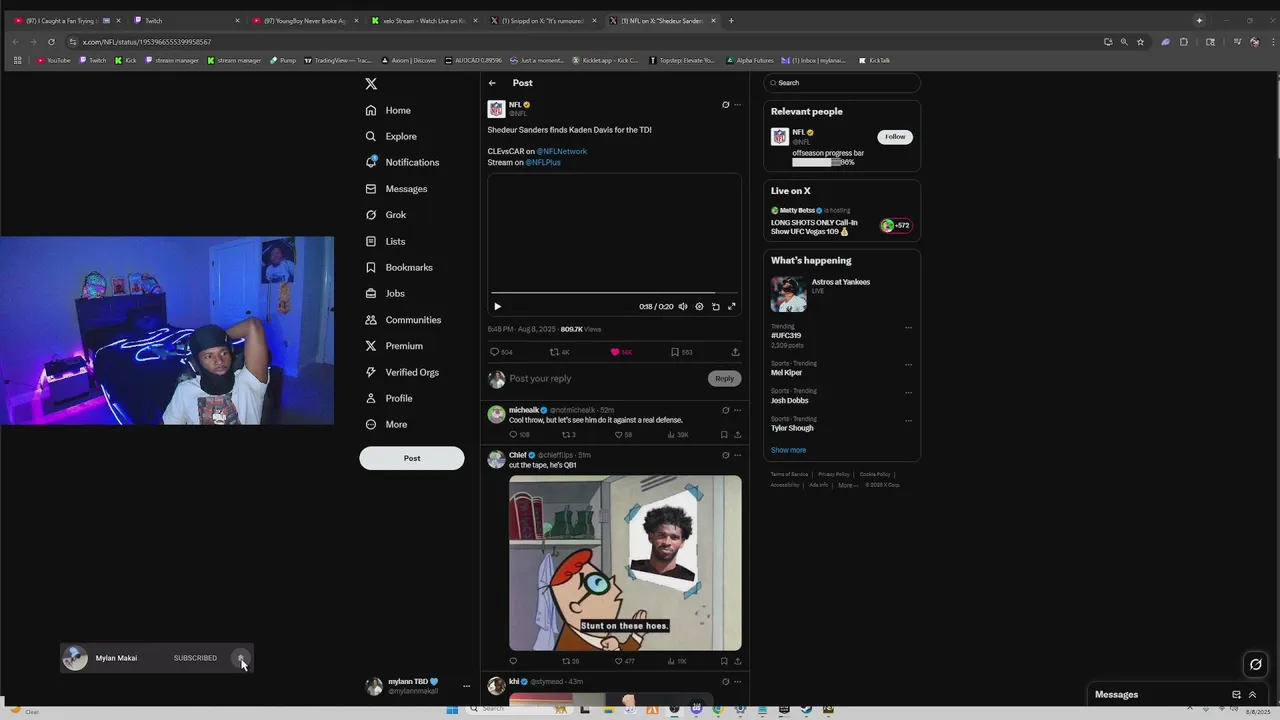Image resolution: width=1280 pixels, height=720 pixels.
Task: Repost the NFL post (4K)
Action: pos(560,352)
